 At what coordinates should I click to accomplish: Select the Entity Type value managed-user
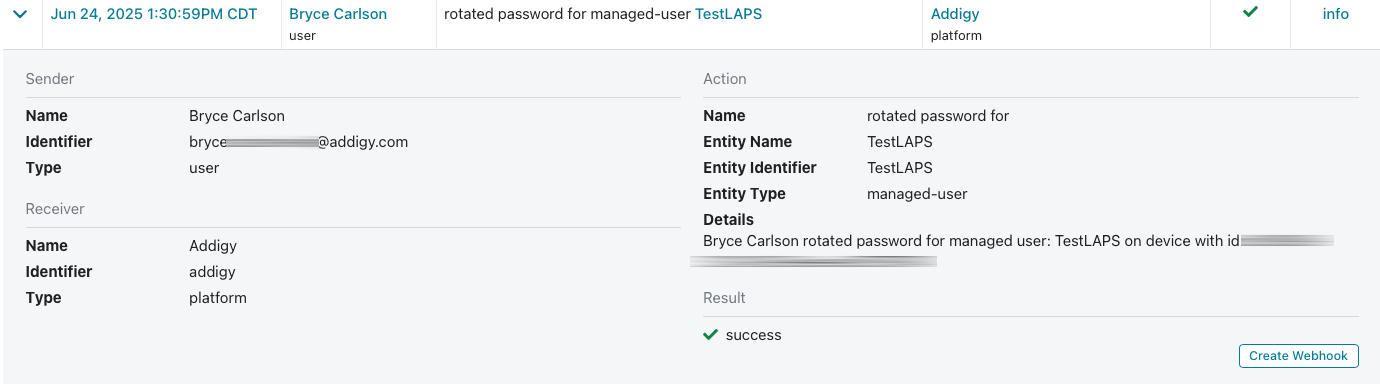917,194
